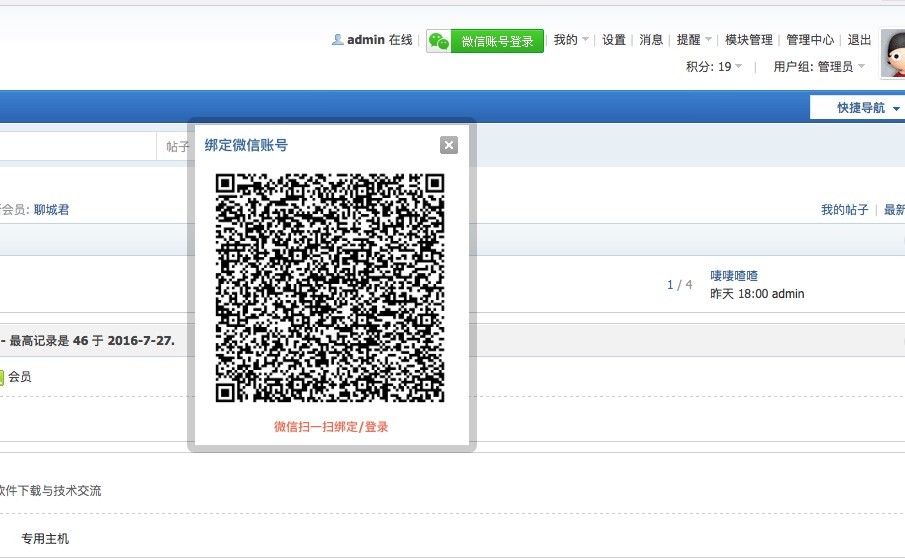Open newest member 聊城君 profile
The width and height of the screenshot is (905, 559).
pyautogui.click(x=52, y=210)
